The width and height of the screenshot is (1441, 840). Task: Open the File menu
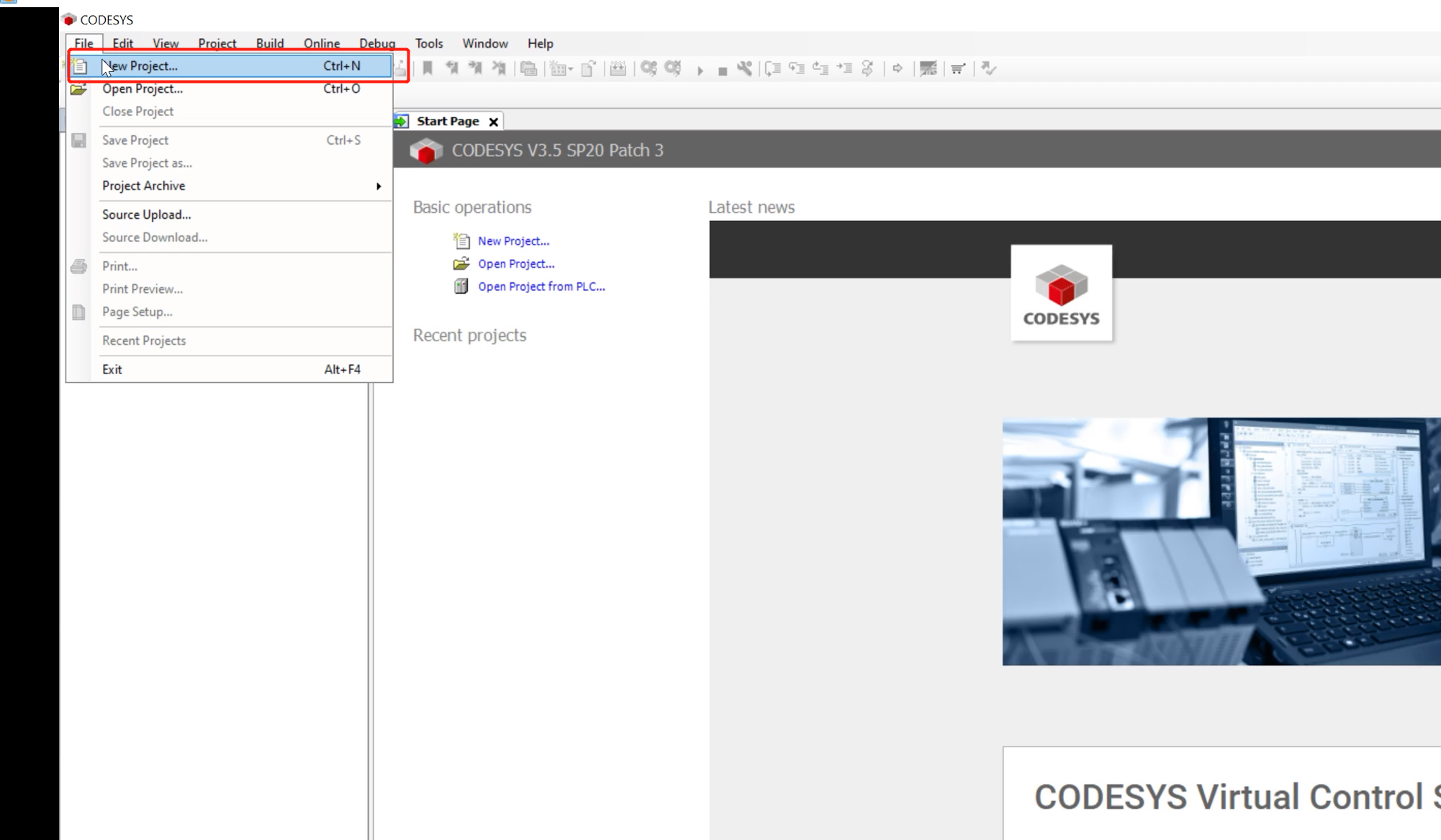83,43
